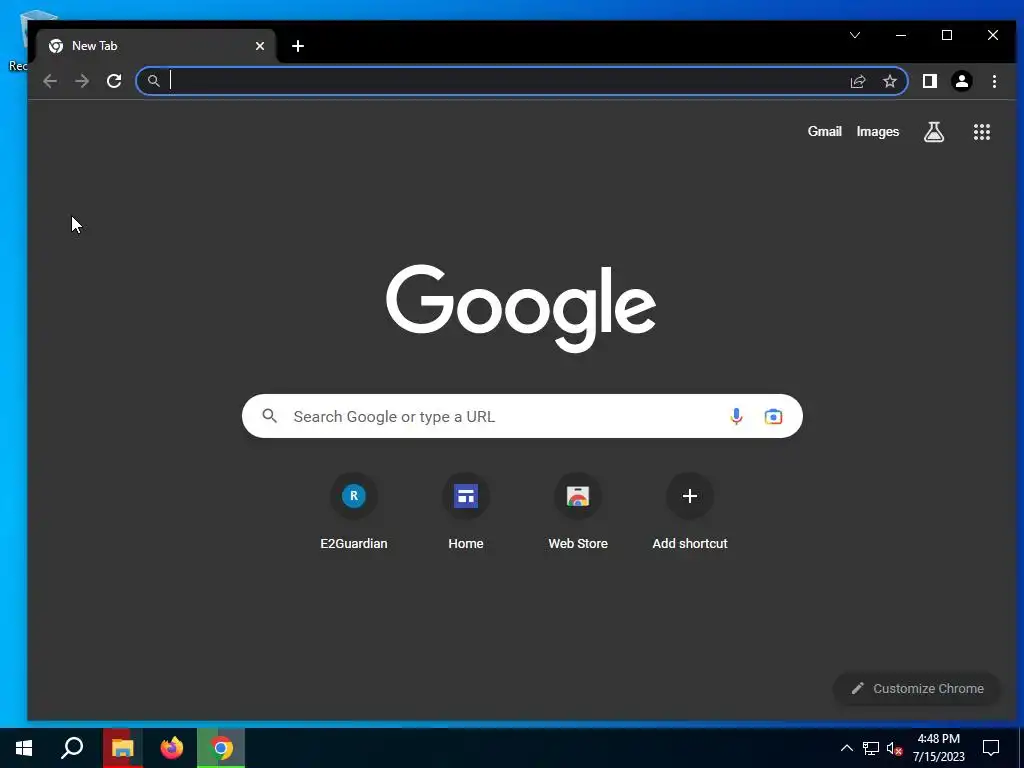Search by image with the camera icon
The image size is (1024, 768).
(x=773, y=416)
